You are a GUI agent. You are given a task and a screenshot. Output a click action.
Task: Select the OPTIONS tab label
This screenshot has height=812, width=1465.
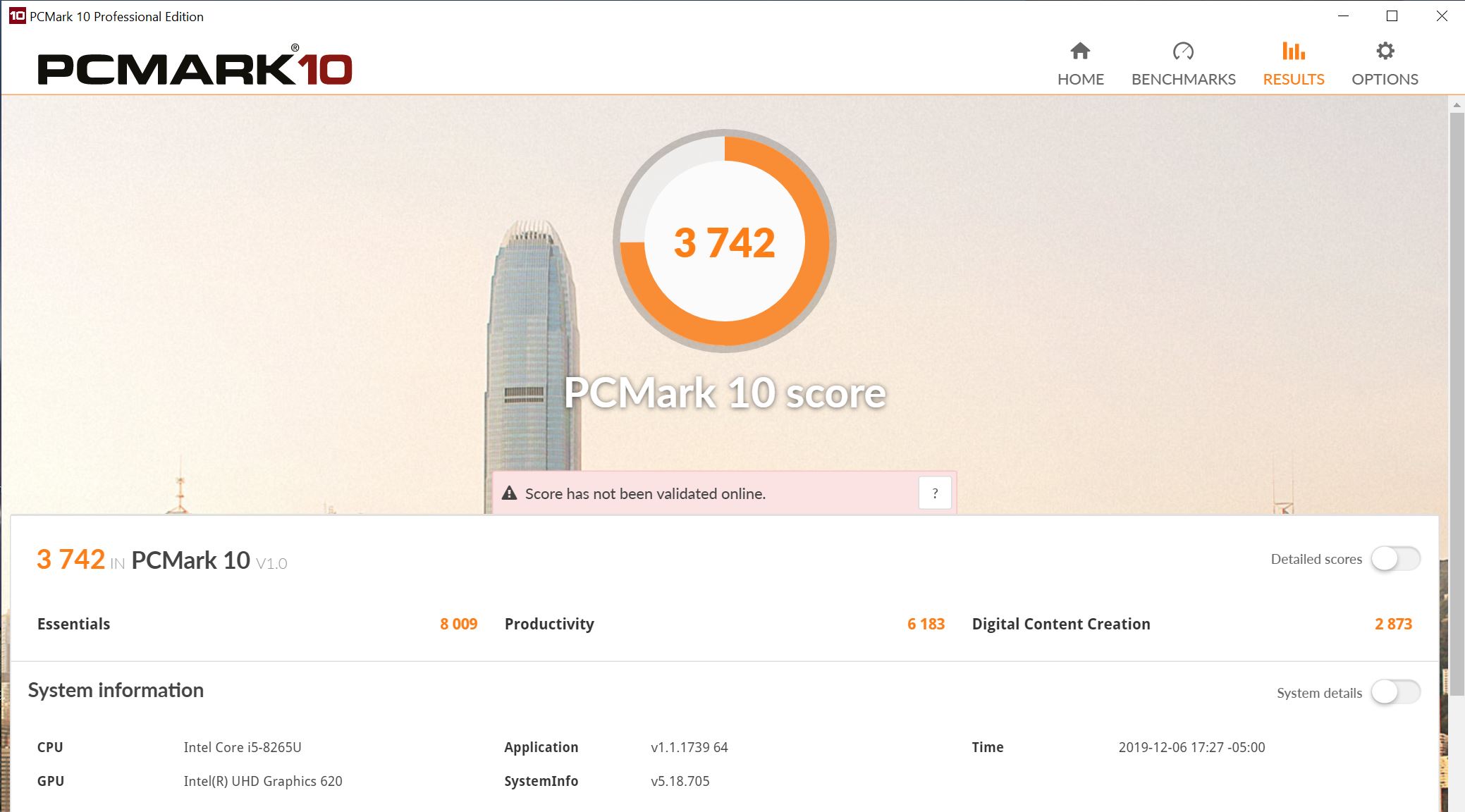pyautogui.click(x=1385, y=79)
